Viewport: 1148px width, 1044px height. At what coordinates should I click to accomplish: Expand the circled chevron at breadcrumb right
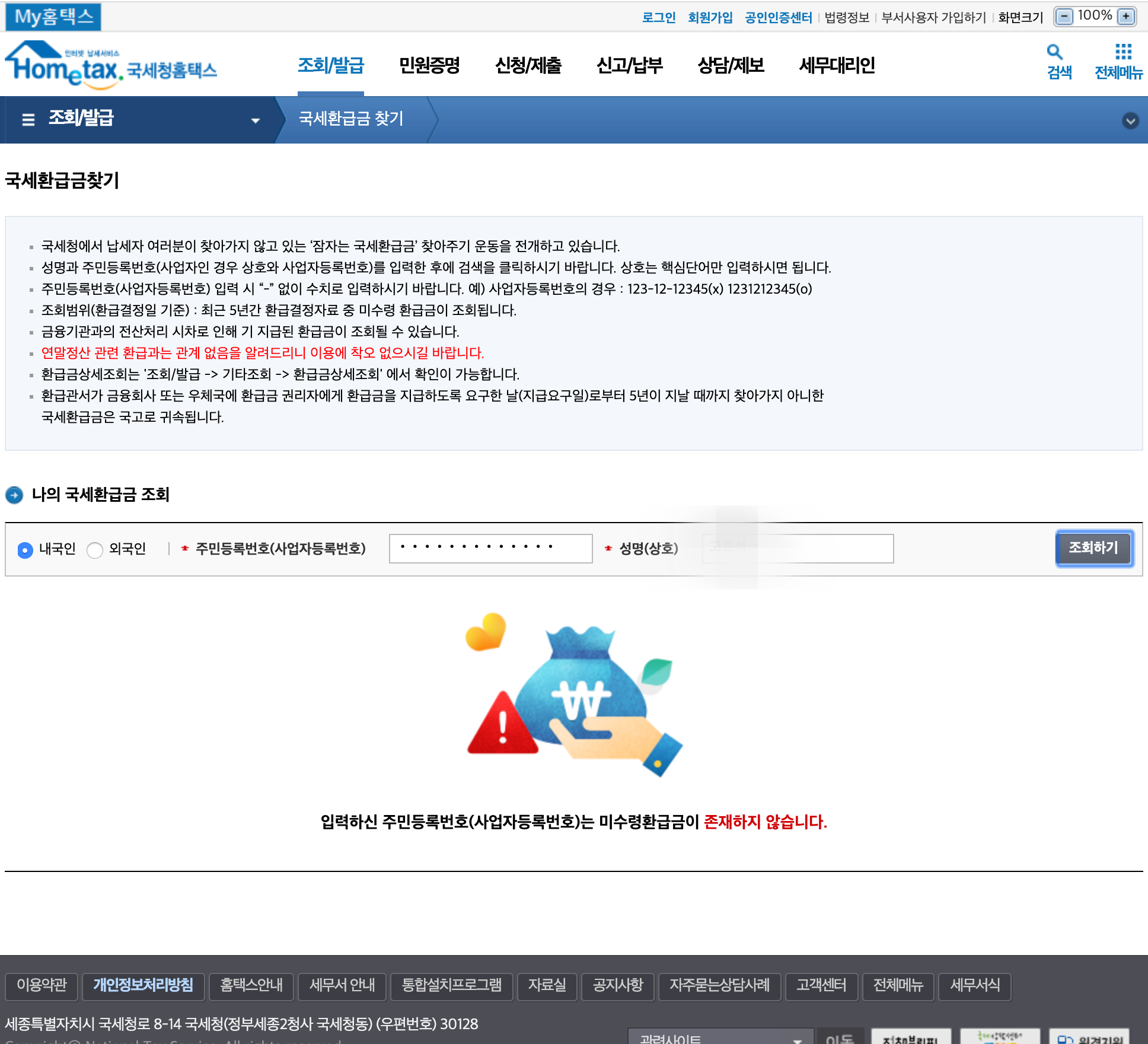[1130, 121]
